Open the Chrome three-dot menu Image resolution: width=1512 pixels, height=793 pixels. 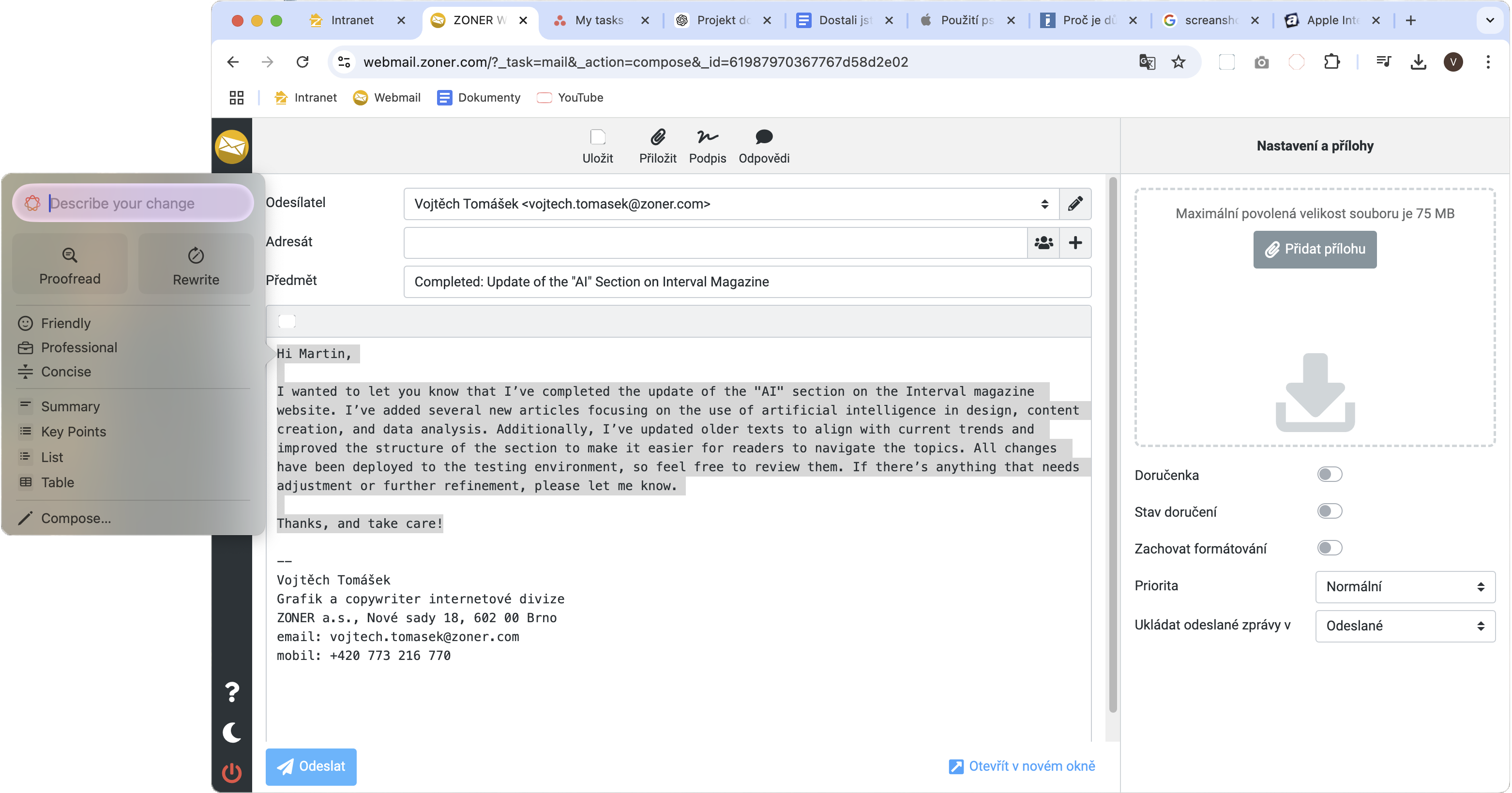click(x=1487, y=61)
